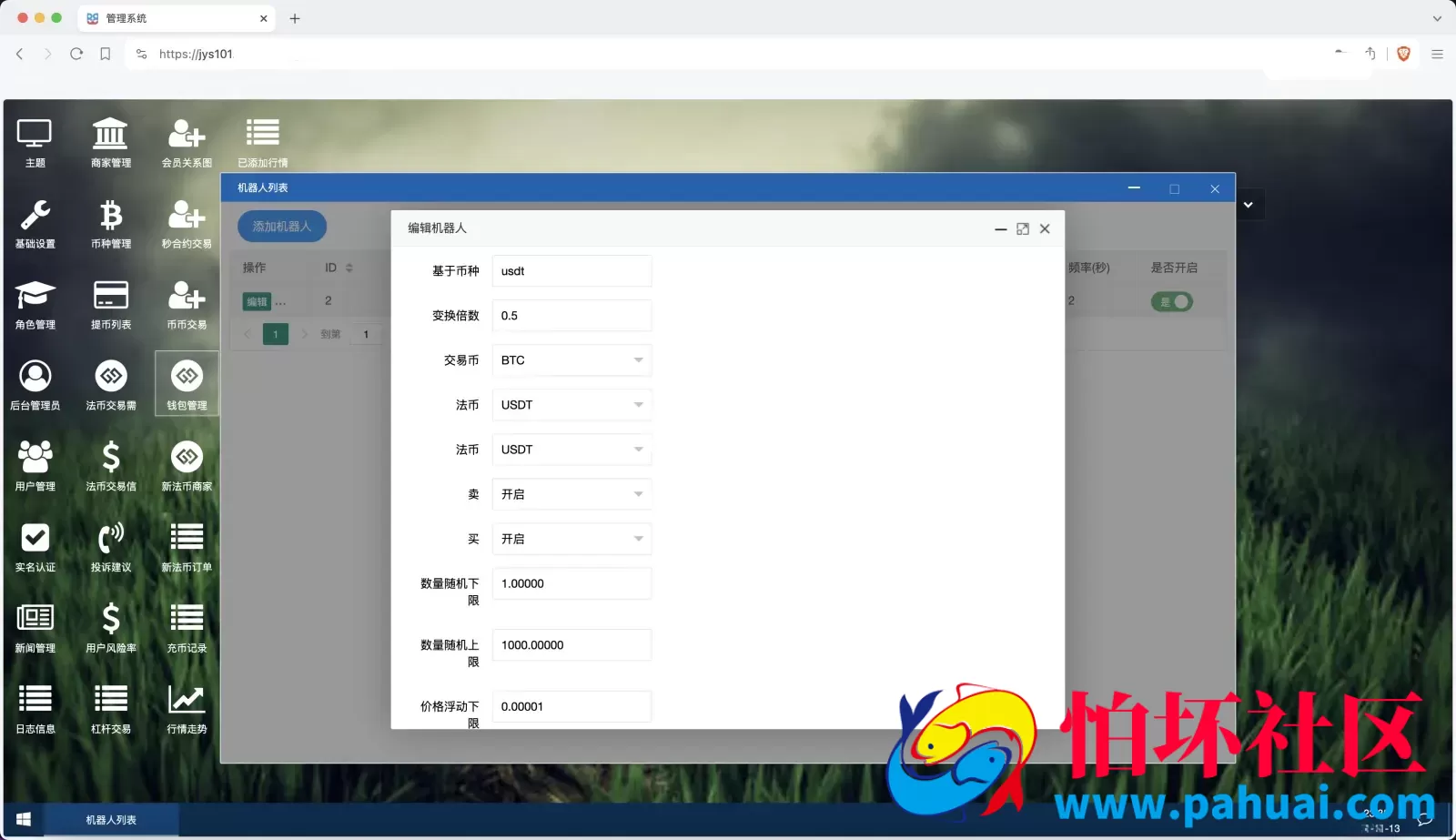This screenshot has width=1456, height=840.
Task: Open 新法币商家 icon
Action: click(187, 467)
